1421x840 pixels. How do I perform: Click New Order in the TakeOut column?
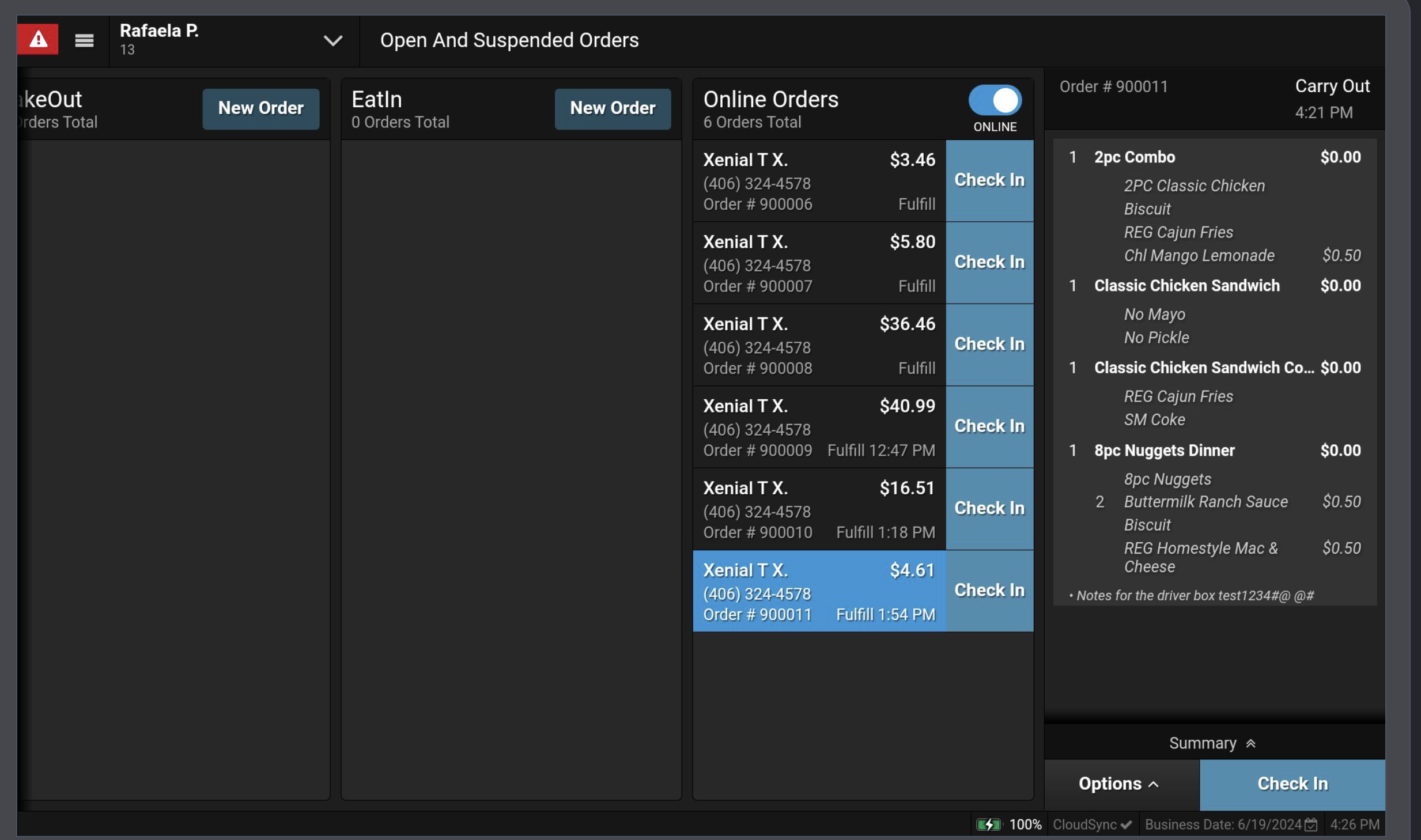(x=260, y=108)
